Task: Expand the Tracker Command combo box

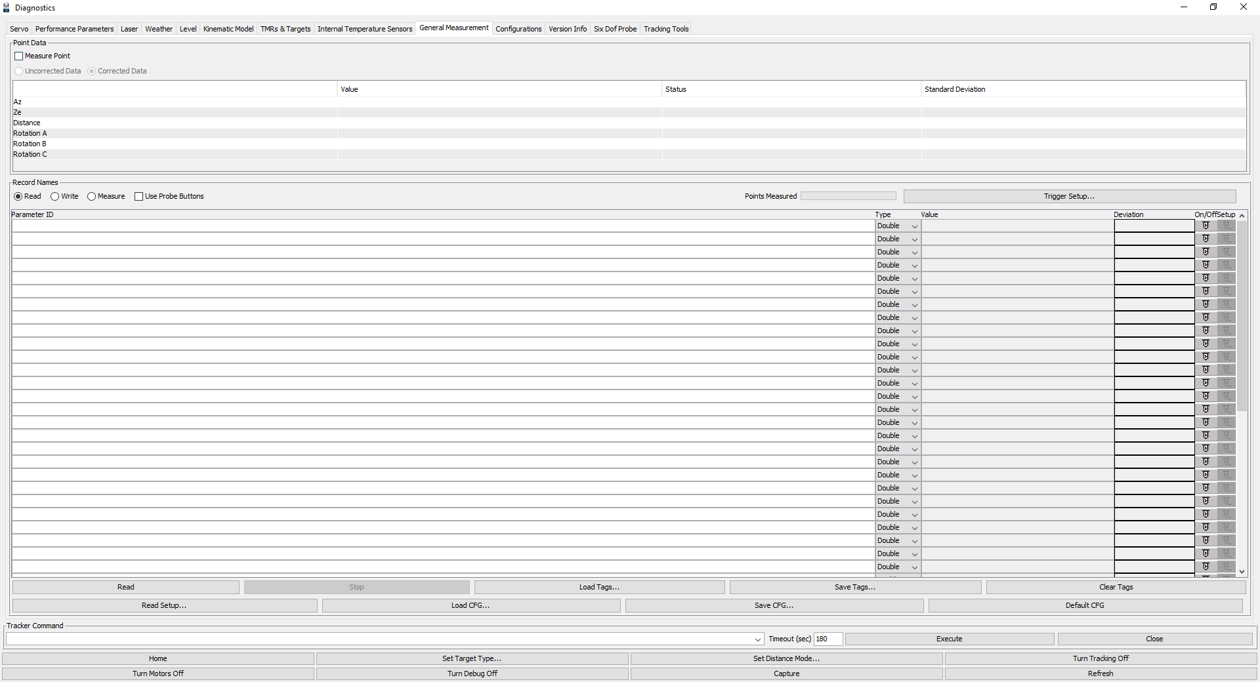Action: tap(758, 639)
